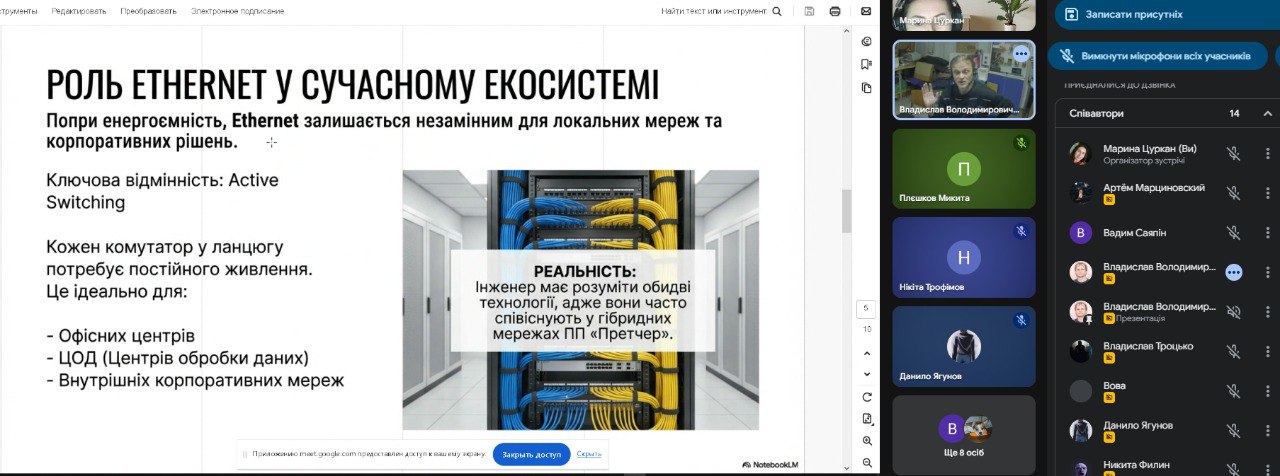
Task: Open the bookmarks panel icon in the sidebar
Action: tap(866, 64)
